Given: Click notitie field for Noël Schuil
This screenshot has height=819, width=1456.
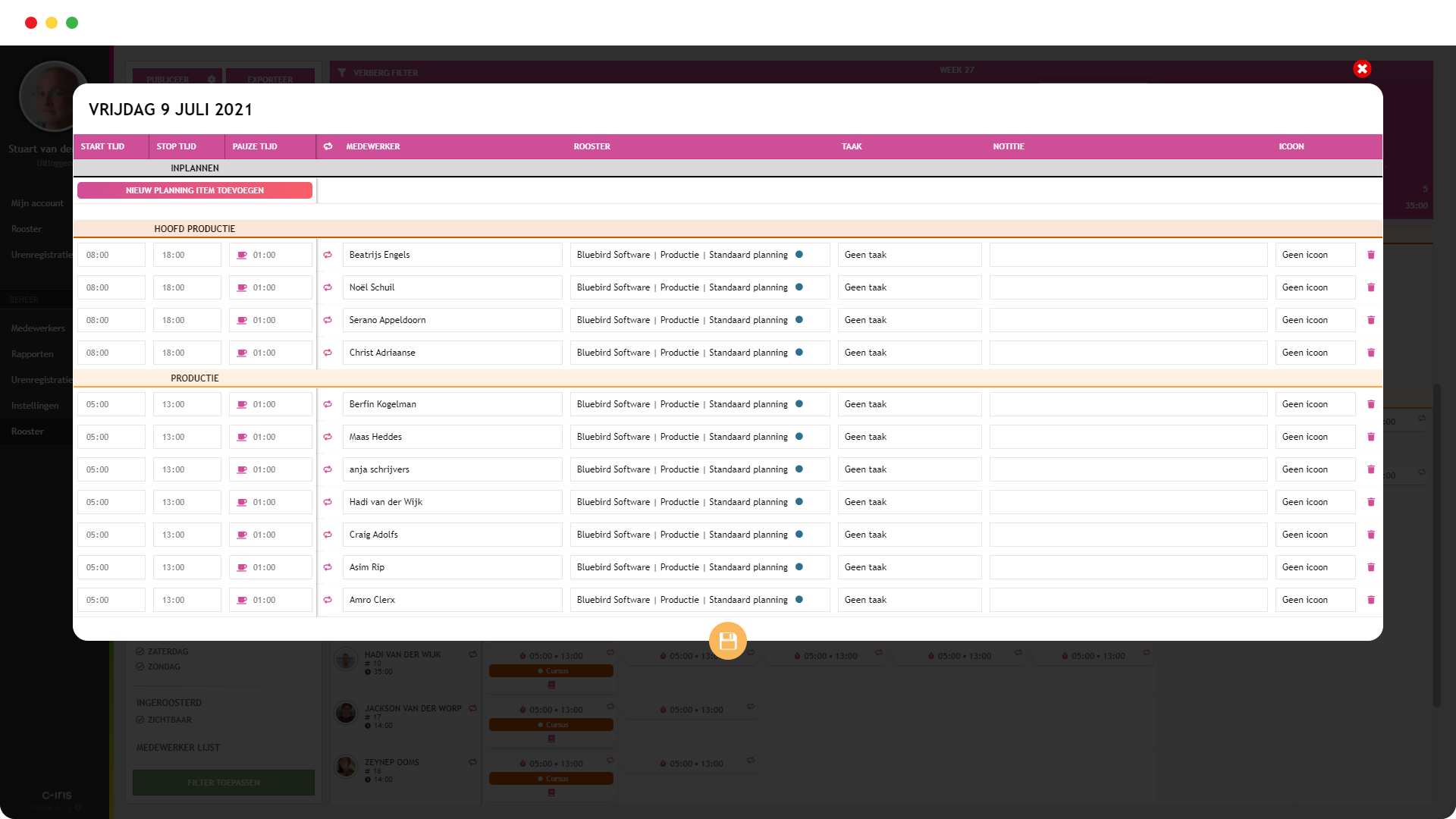Looking at the screenshot, I should pos(1127,287).
